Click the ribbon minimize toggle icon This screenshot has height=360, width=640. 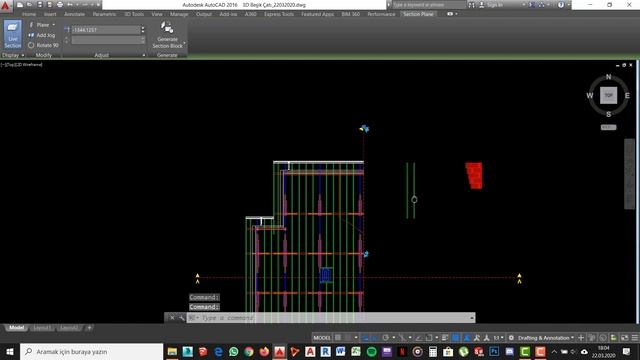pos(450,14)
